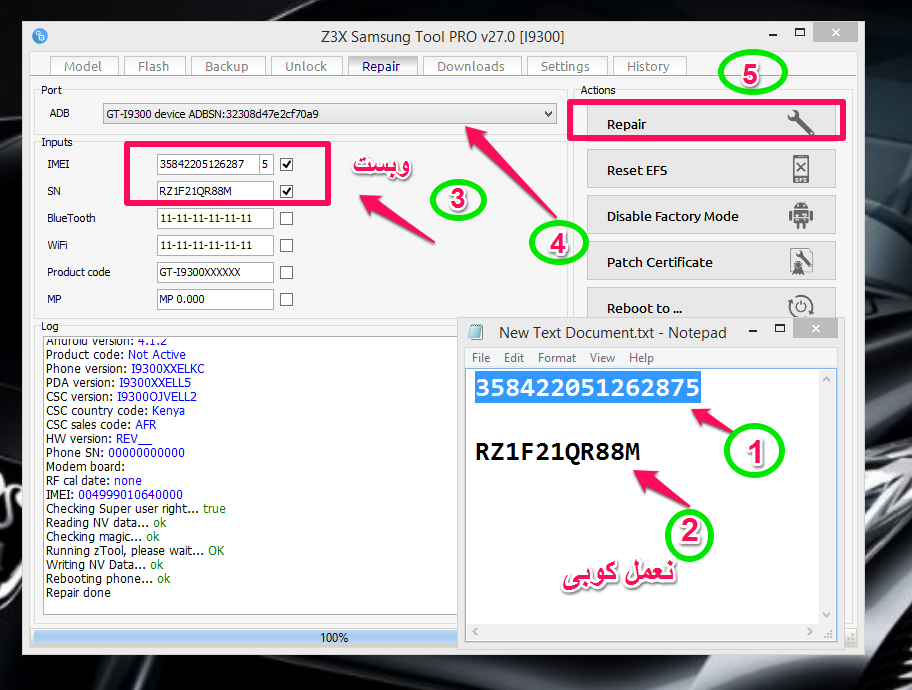Click the Disable Factory Mode button
The height and width of the screenshot is (690, 912).
pos(711,215)
